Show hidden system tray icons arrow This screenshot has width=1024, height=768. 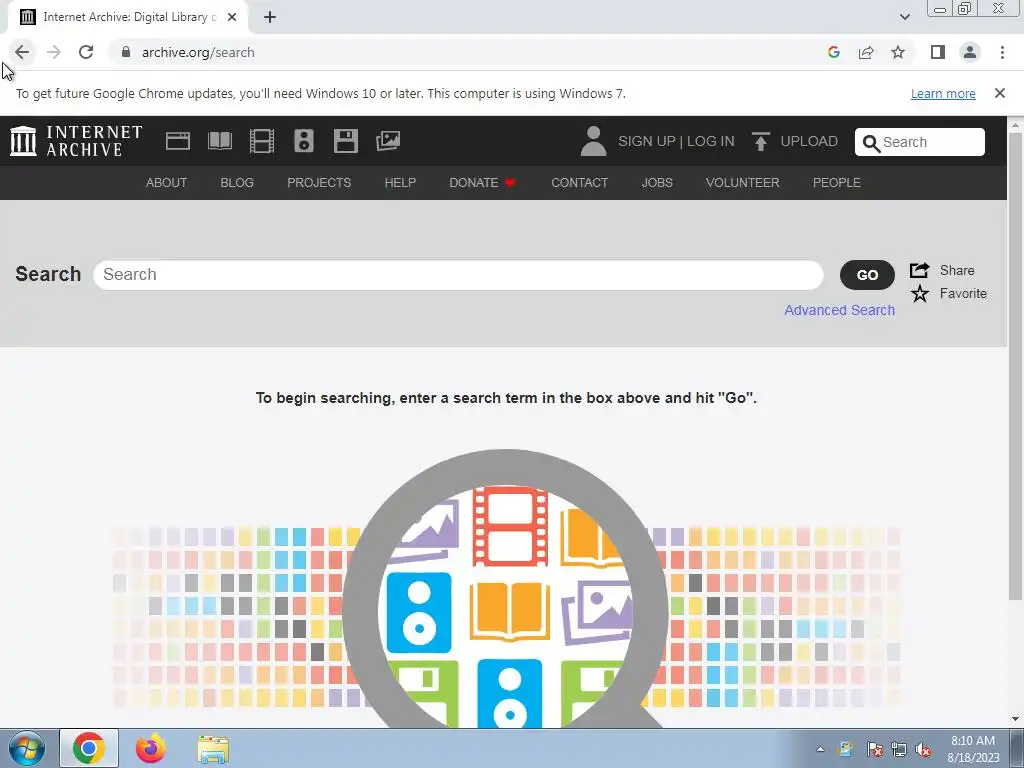[x=820, y=749]
